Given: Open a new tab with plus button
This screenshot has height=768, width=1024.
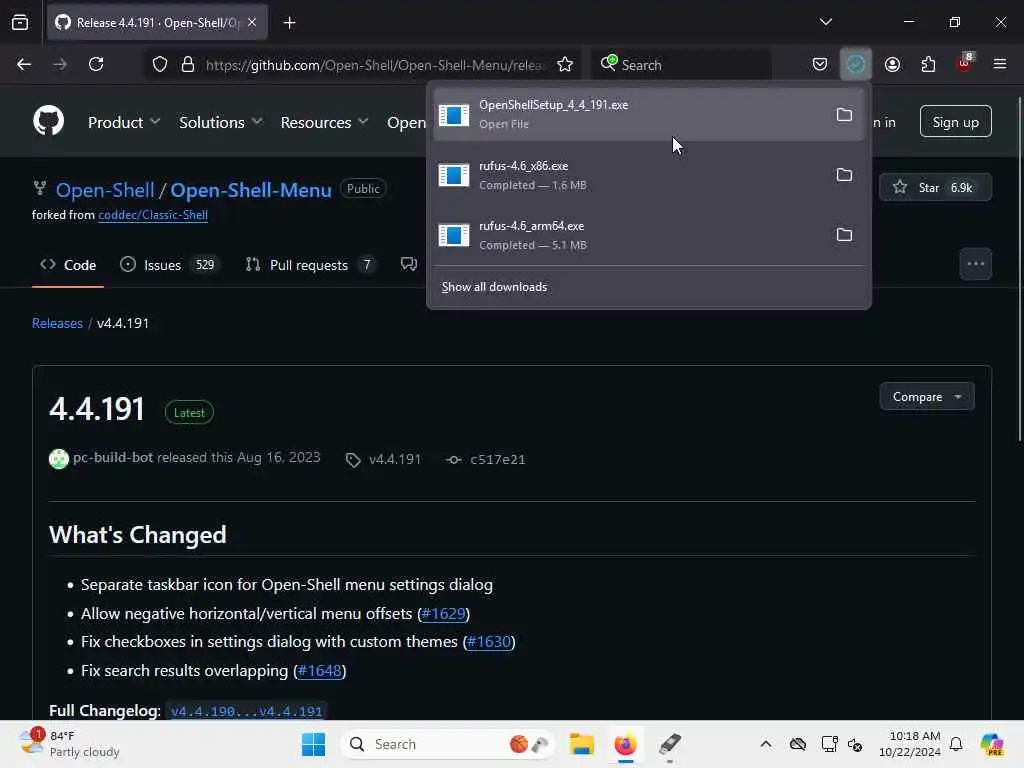Looking at the screenshot, I should (x=289, y=23).
